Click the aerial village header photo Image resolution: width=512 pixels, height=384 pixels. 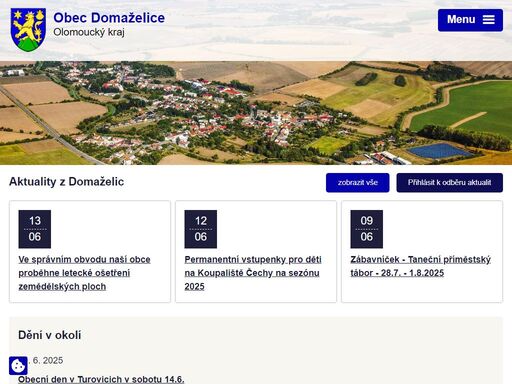[256, 113]
